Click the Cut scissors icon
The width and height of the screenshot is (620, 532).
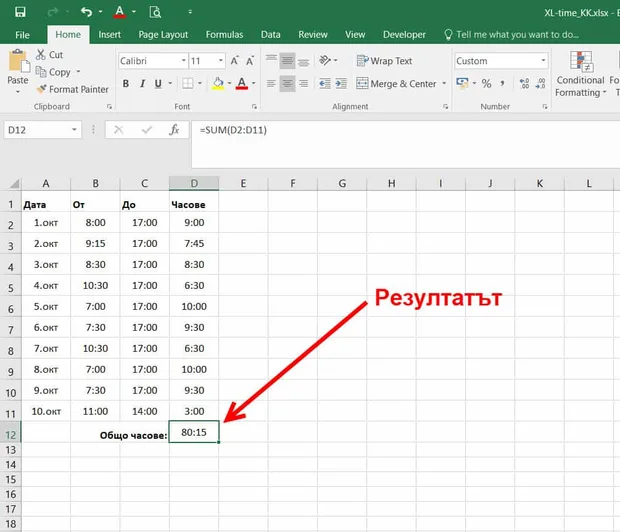(x=40, y=55)
